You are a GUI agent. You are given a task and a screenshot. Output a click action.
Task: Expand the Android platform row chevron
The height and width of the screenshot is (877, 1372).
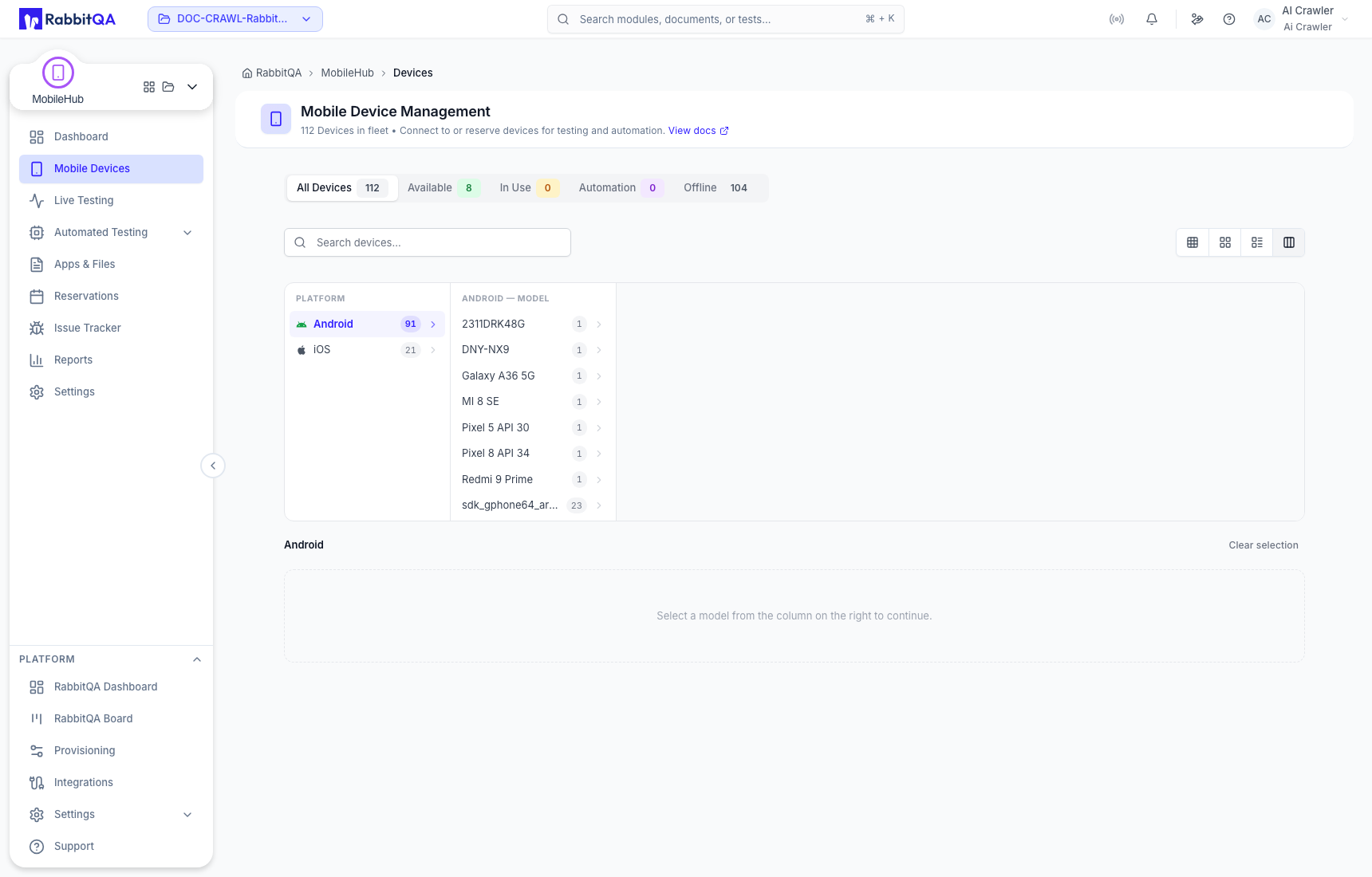[433, 324]
